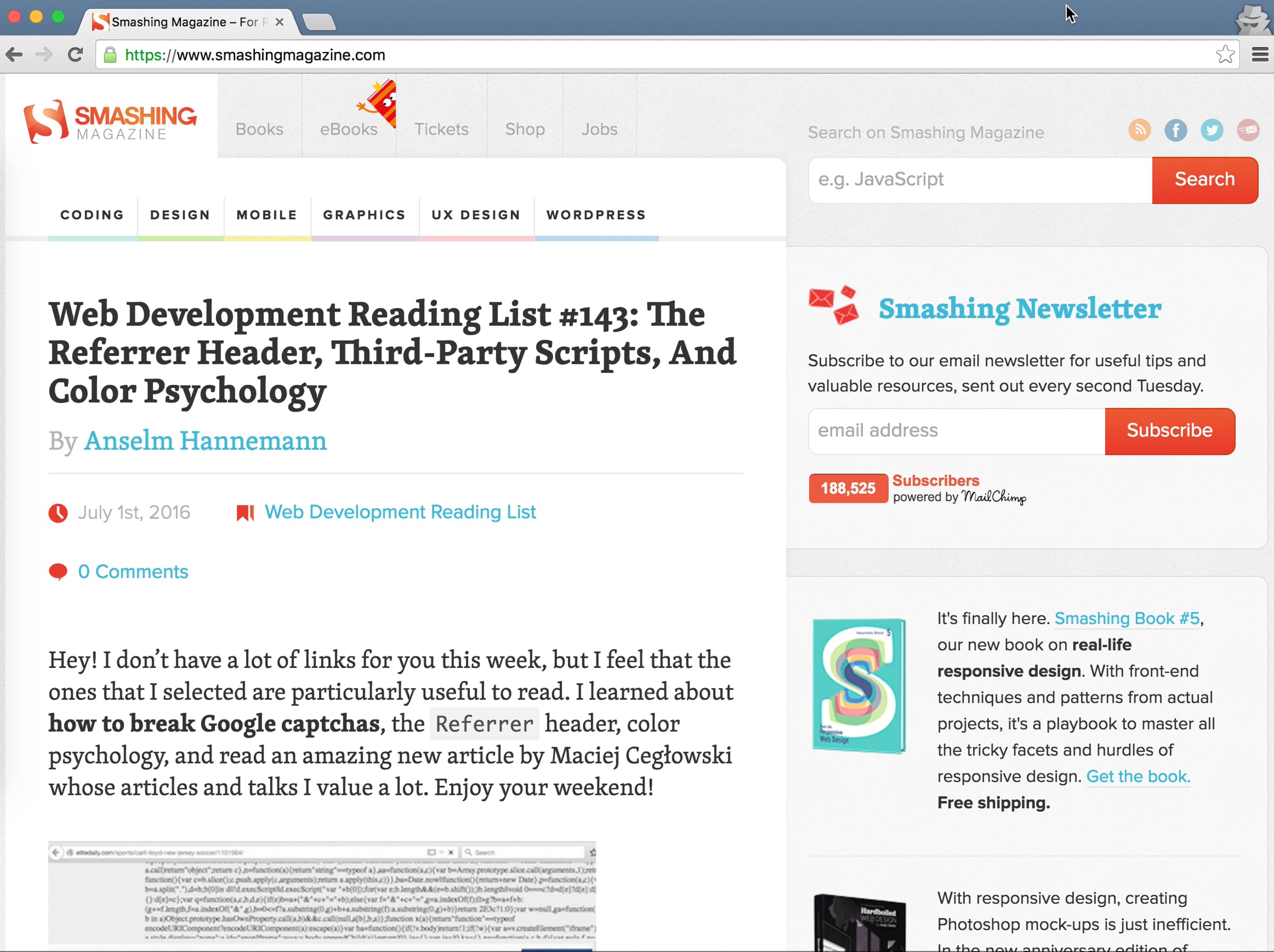Focus the email address input field
1274x952 pixels.
click(x=957, y=431)
